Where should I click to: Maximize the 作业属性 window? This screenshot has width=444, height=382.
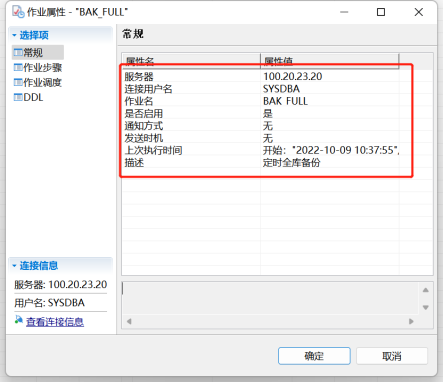pyautogui.click(x=381, y=12)
